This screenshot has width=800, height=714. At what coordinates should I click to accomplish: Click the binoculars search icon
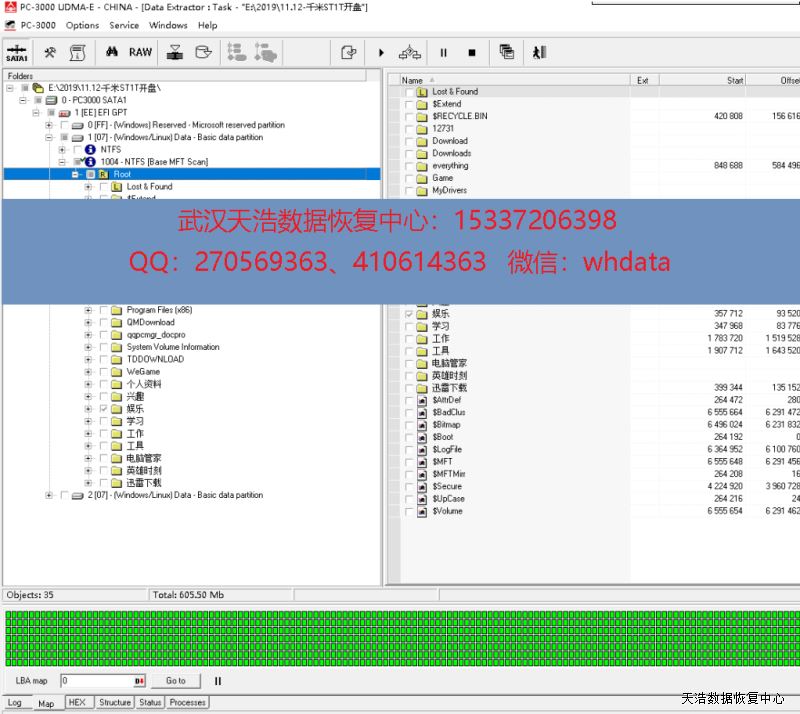click(x=112, y=53)
